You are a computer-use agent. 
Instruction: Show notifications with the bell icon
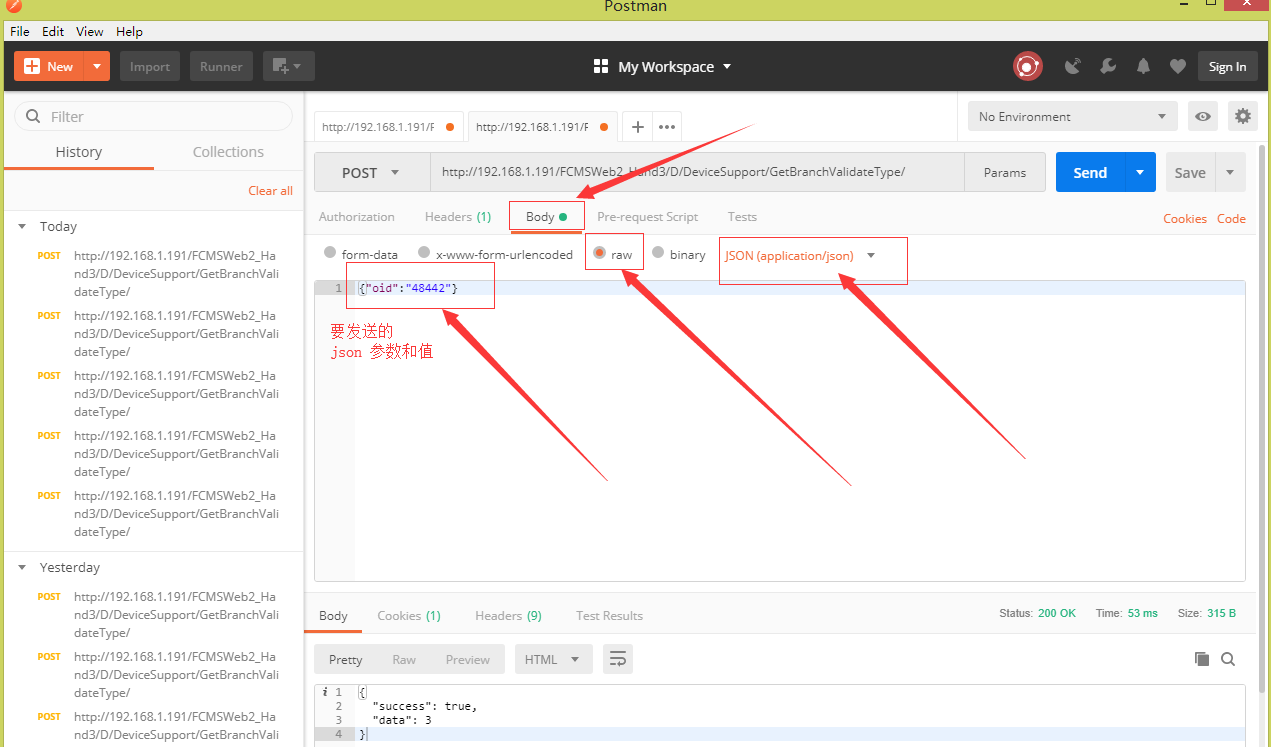(1143, 67)
